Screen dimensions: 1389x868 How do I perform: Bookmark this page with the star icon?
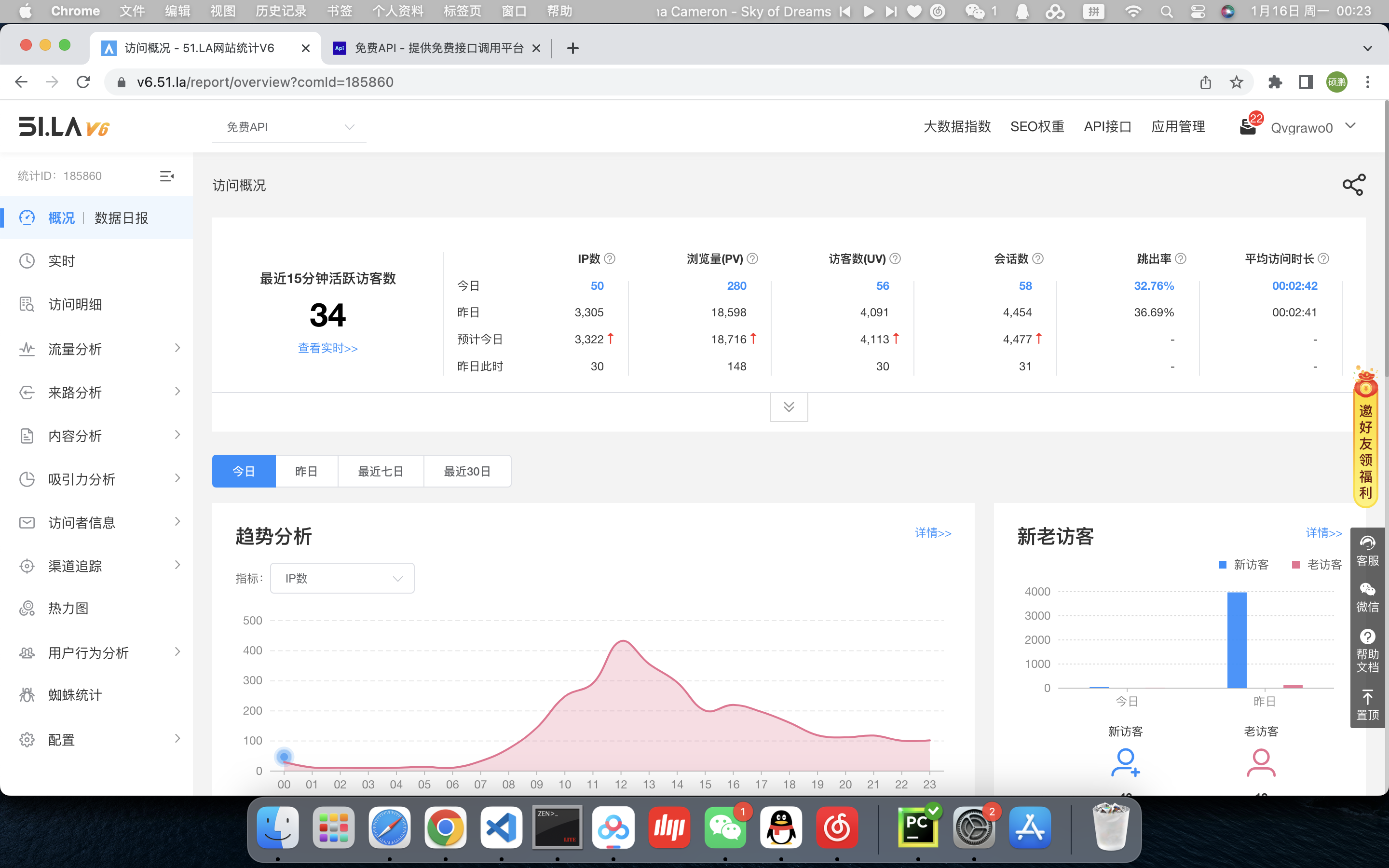click(x=1236, y=82)
